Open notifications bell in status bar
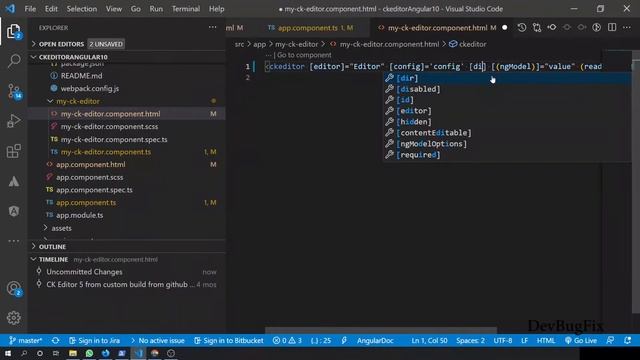This screenshot has width=640, height=360. coord(627,340)
